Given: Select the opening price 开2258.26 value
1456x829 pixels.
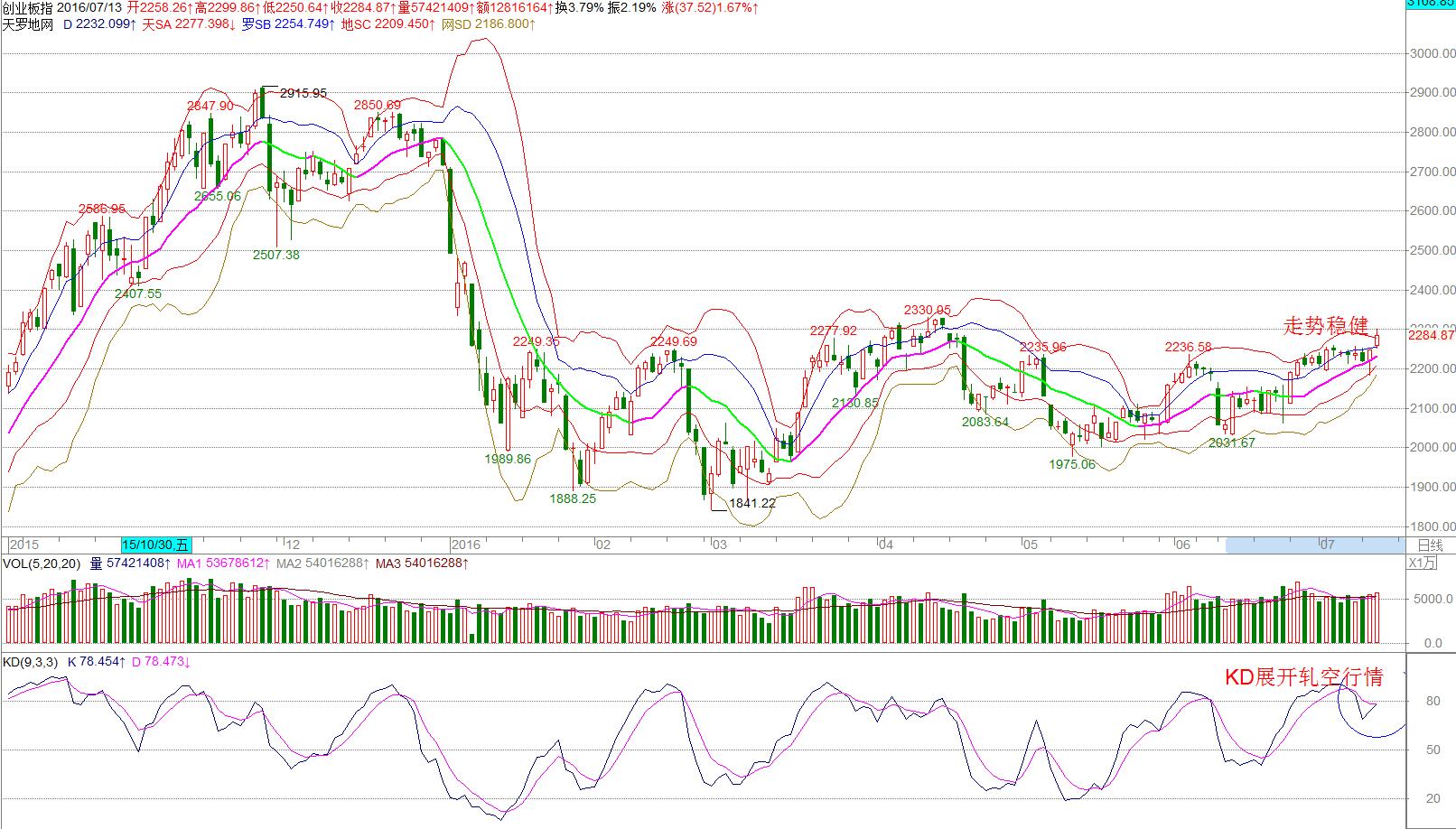Looking at the screenshot, I should (159, 8).
